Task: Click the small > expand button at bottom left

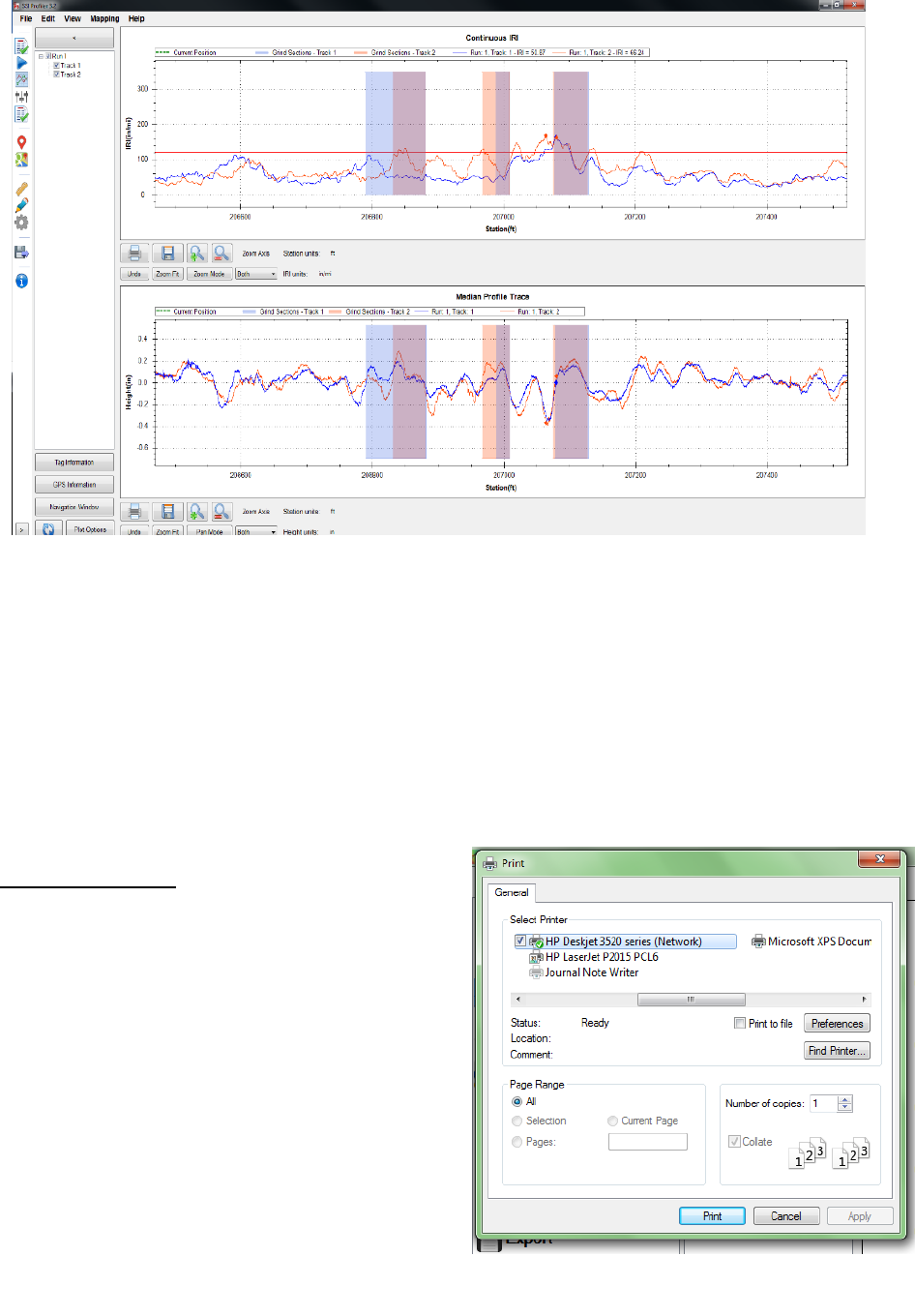Action: (x=21, y=529)
